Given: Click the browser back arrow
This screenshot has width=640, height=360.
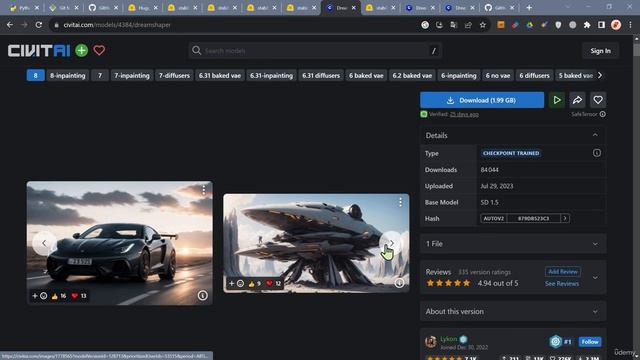Looking at the screenshot, I should click(x=10, y=25).
